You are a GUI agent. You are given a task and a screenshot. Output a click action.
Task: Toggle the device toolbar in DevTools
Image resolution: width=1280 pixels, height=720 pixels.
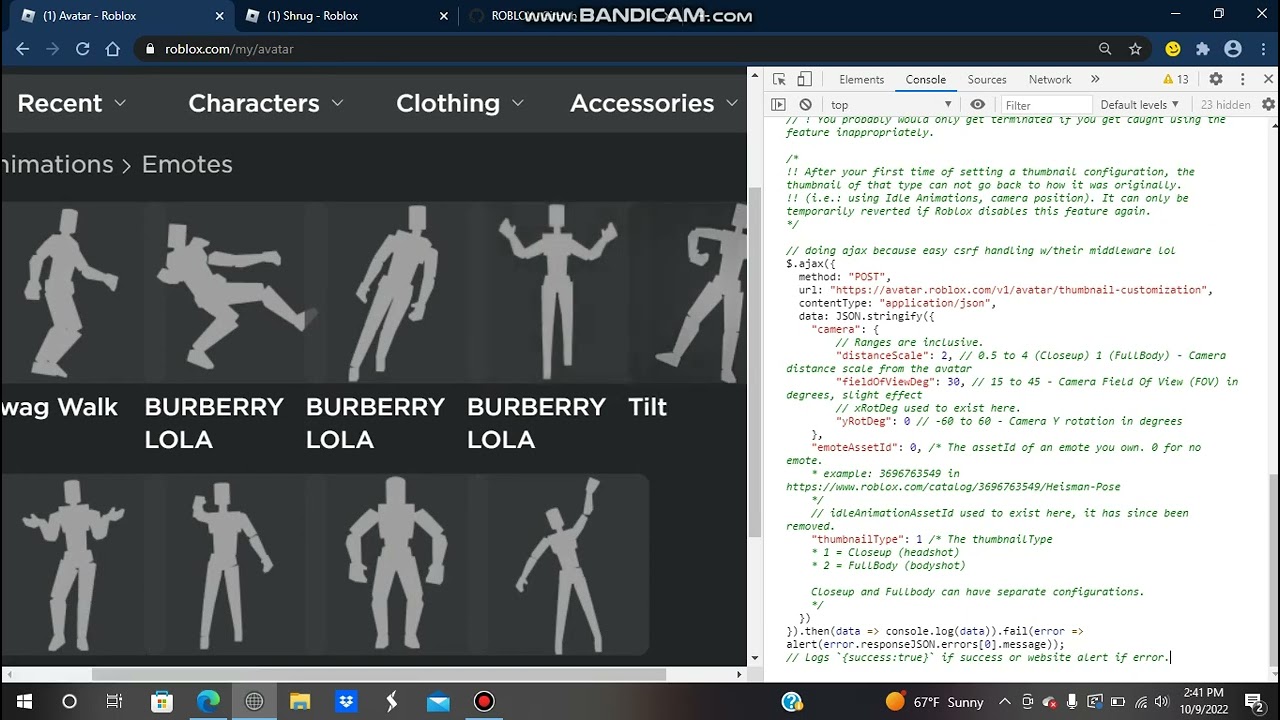[x=804, y=79]
